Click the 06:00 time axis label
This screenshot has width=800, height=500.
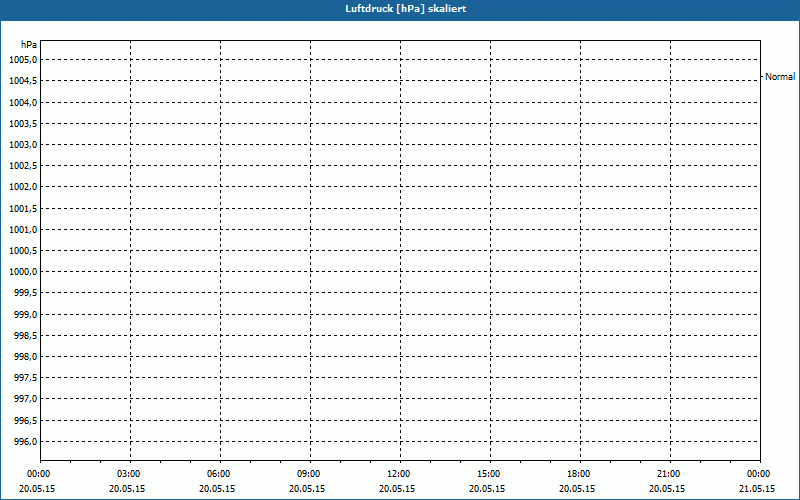tap(218, 474)
